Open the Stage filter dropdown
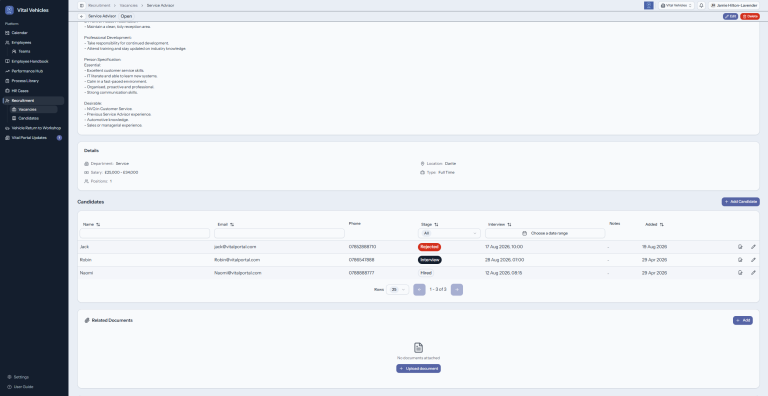 [x=449, y=233]
